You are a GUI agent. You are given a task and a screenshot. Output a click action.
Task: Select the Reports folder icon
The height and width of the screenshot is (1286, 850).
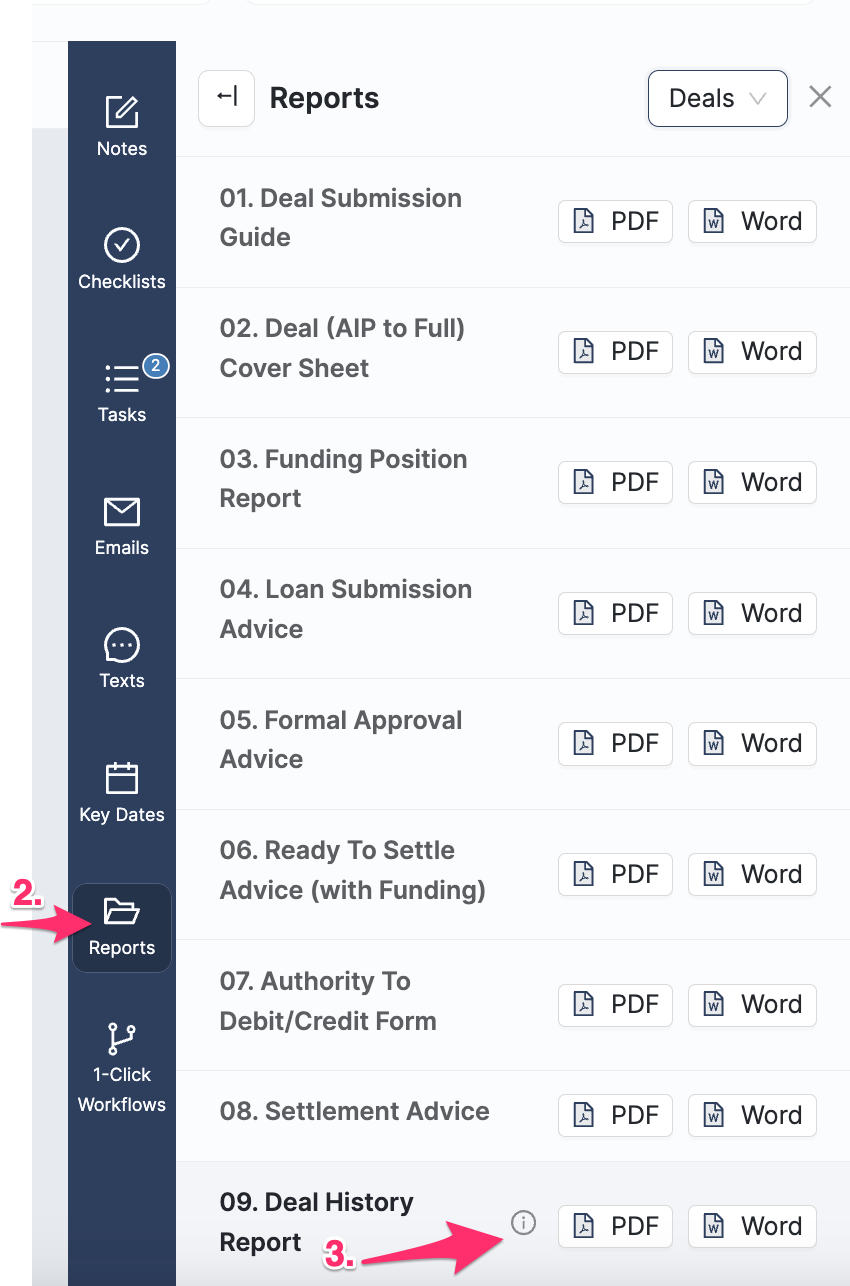pos(122,912)
